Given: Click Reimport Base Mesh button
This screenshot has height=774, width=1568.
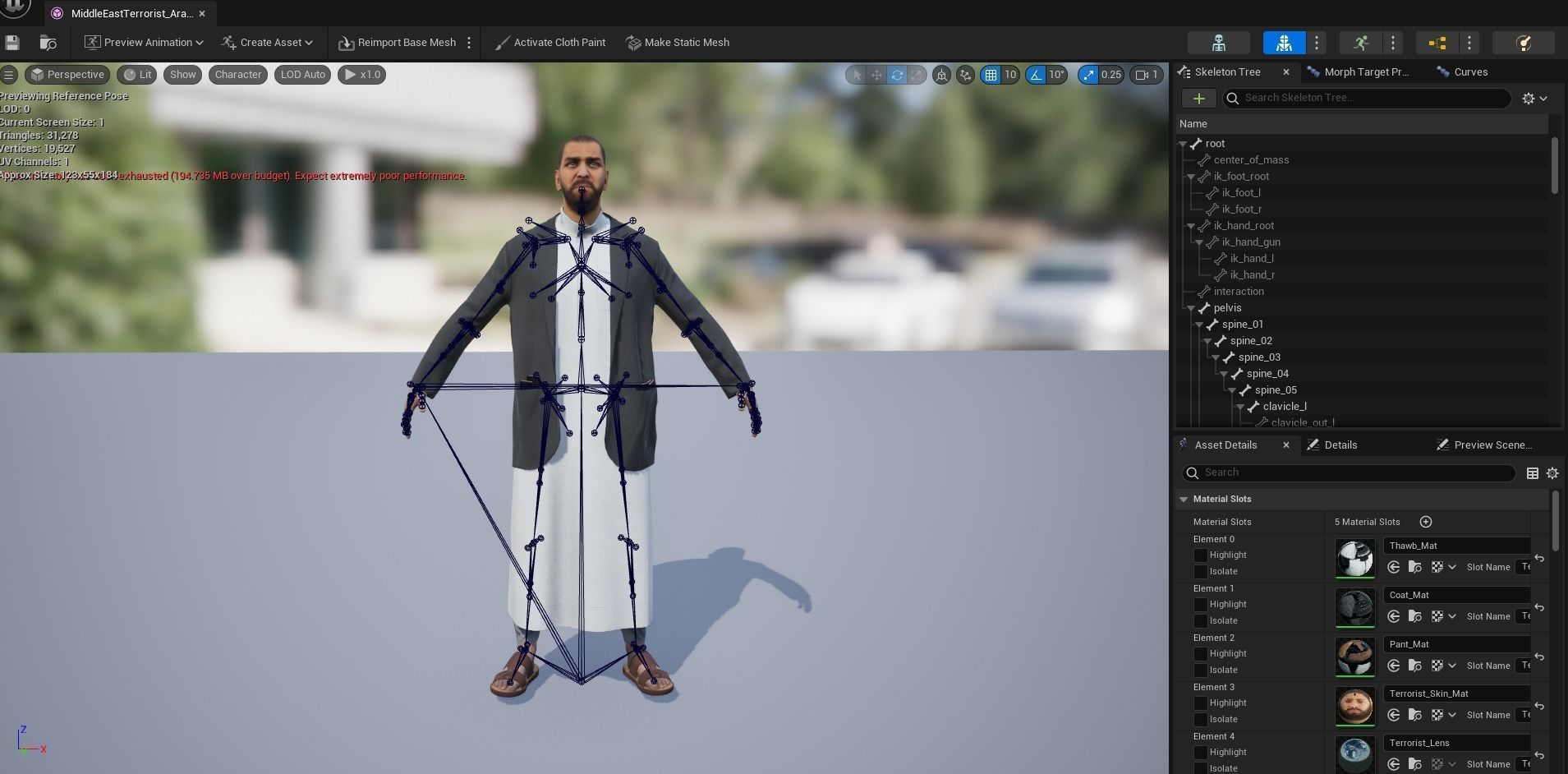Looking at the screenshot, I should 398,43.
